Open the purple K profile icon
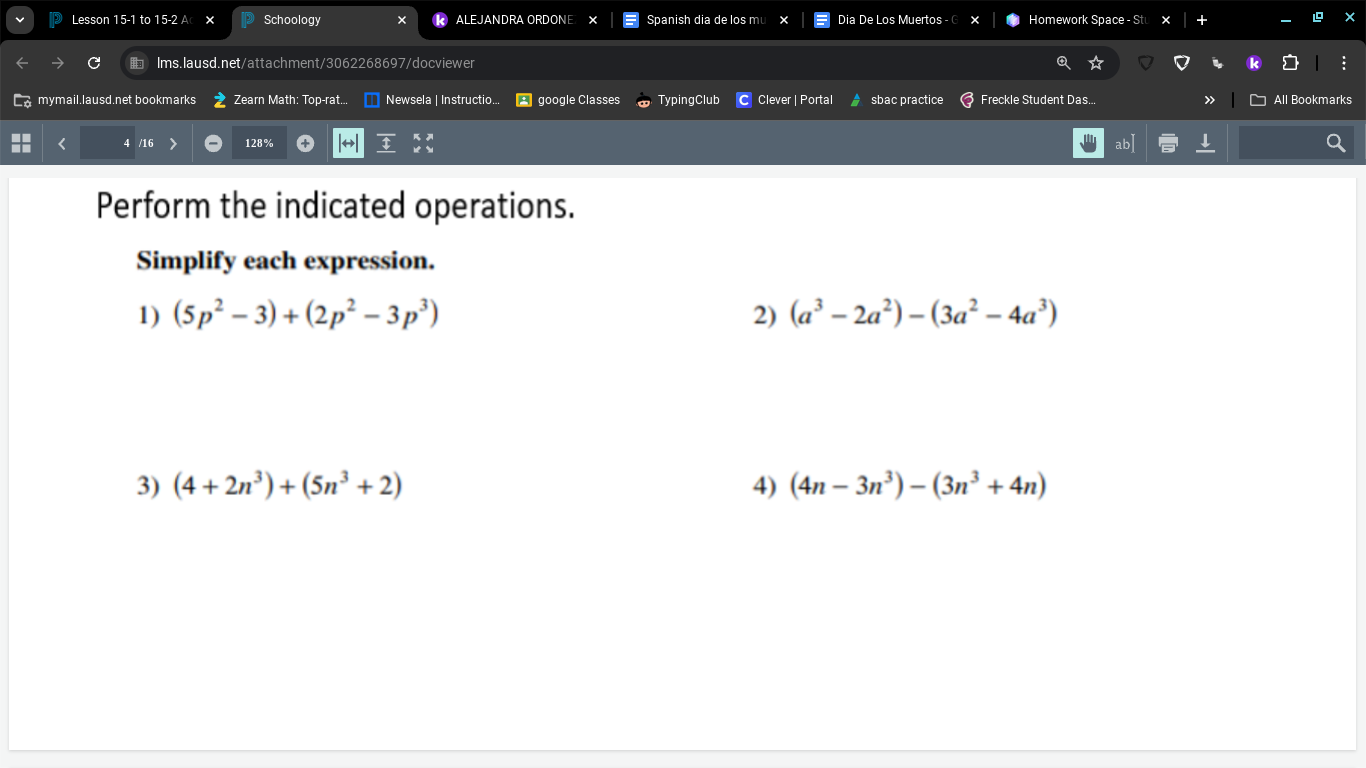1366x768 pixels. [1254, 63]
